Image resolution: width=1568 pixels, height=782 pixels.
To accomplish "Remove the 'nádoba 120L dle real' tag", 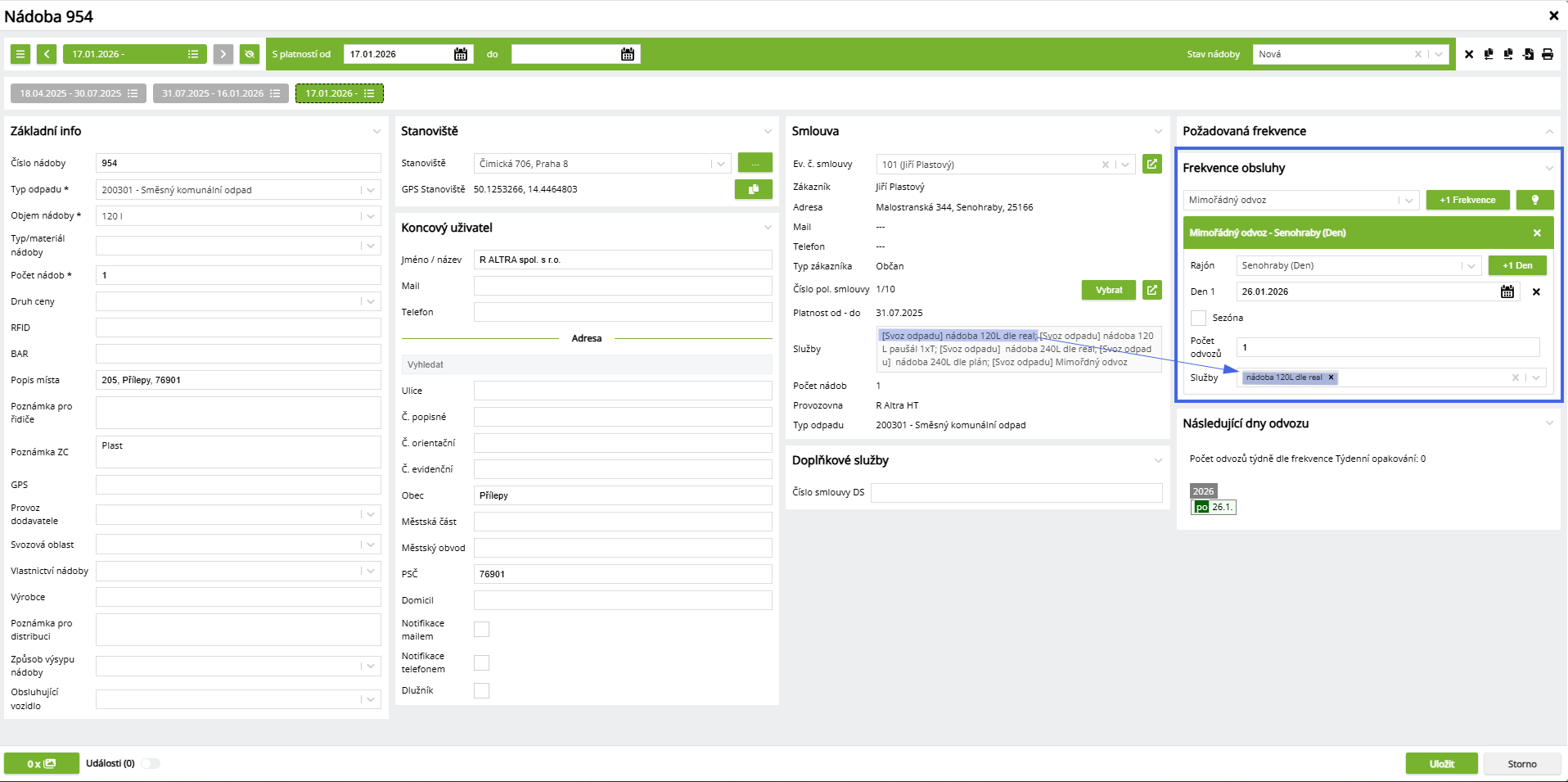I will (x=1331, y=377).
